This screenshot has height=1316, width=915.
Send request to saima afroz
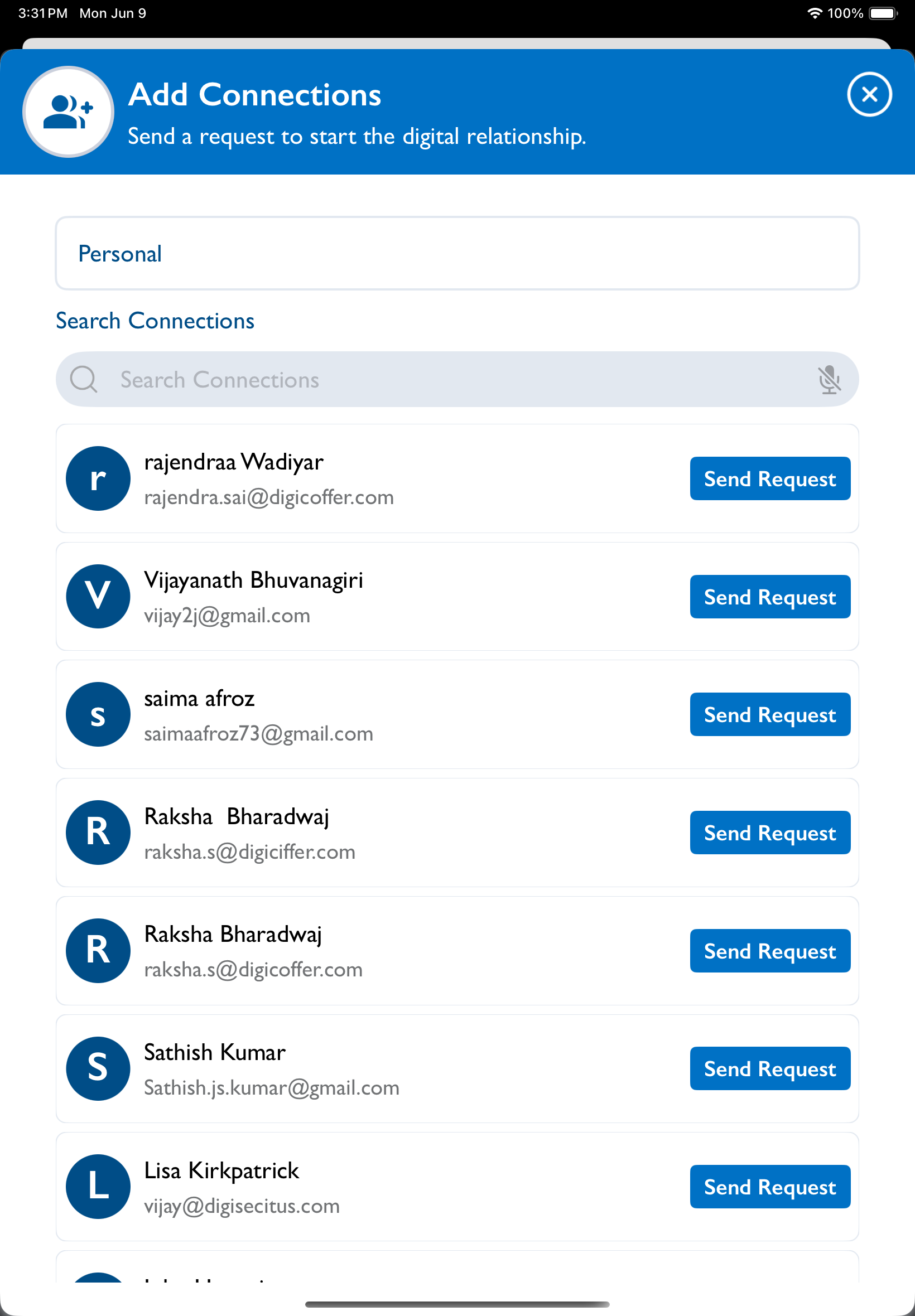[769, 714]
